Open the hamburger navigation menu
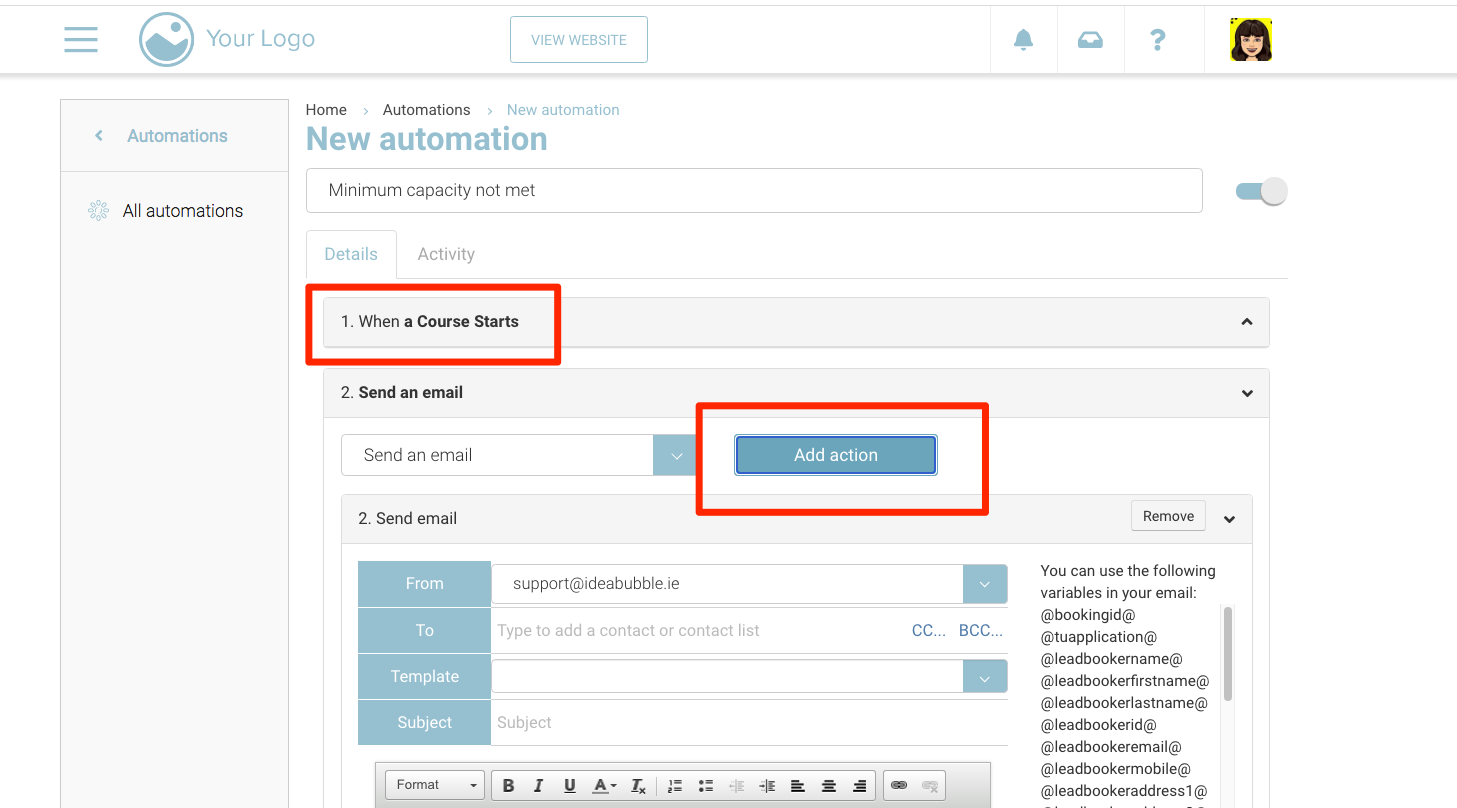The height and width of the screenshot is (808, 1457). pyautogui.click(x=81, y=40)
